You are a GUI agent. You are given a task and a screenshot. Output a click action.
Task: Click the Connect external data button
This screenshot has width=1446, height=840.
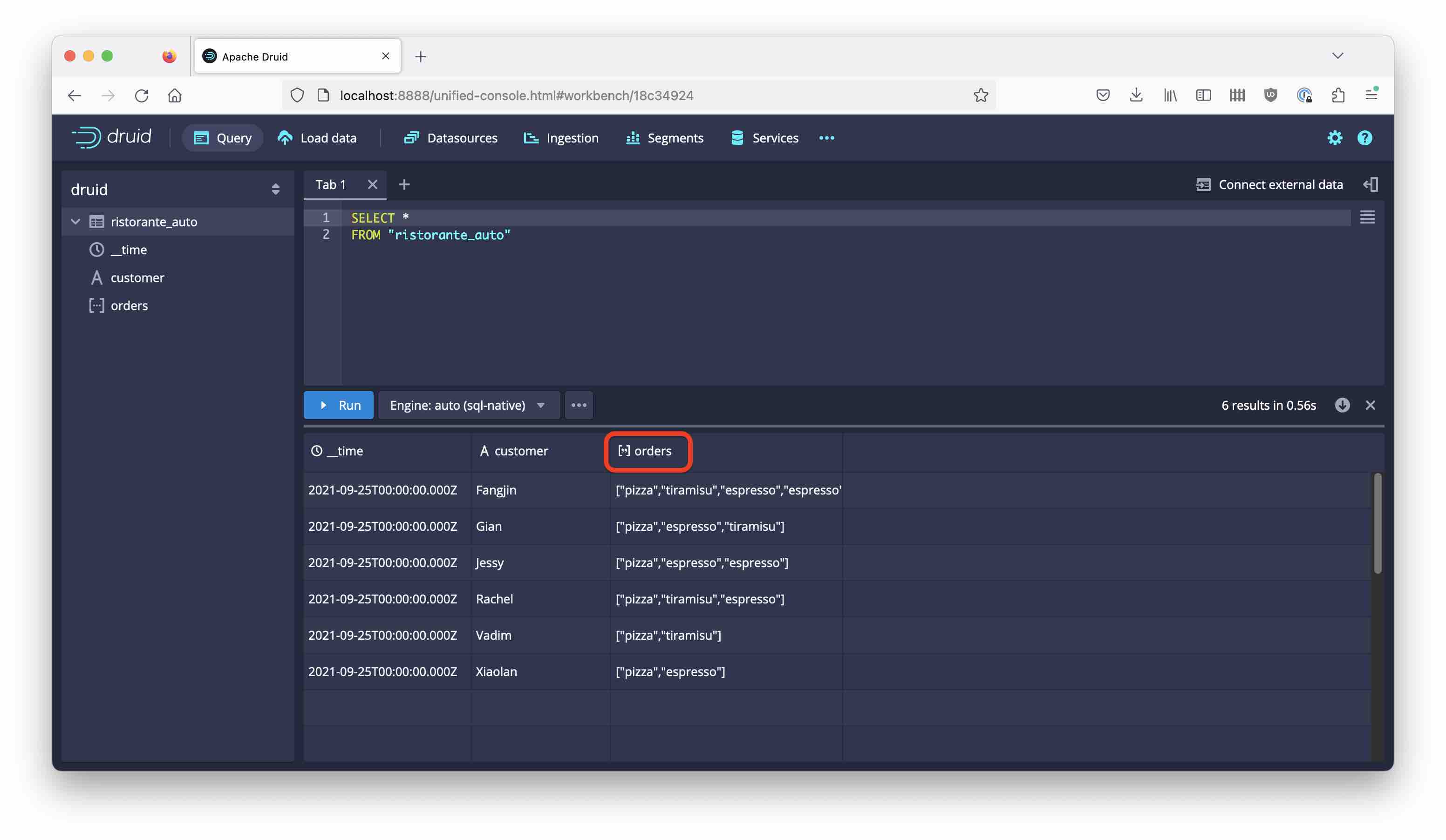(x=1269, y=184)
